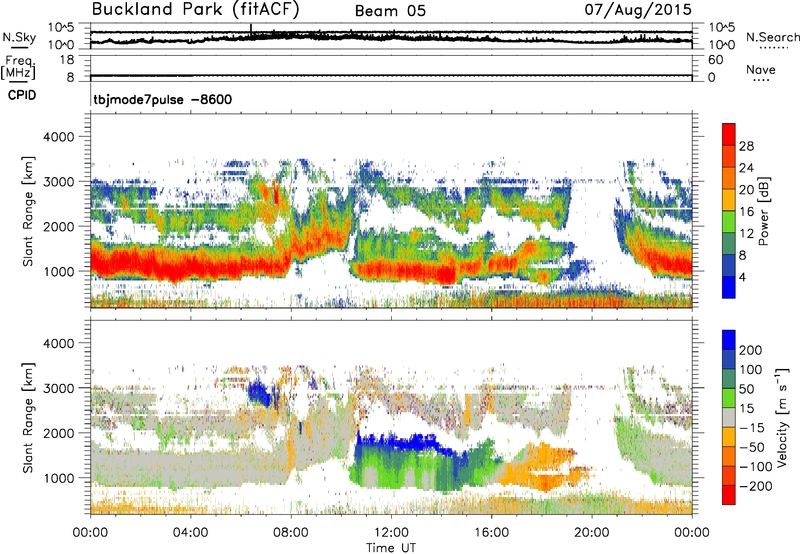800x554 pixels.
Task: Click the 'N.Search' legend label
Action: (x=772, y=37)
